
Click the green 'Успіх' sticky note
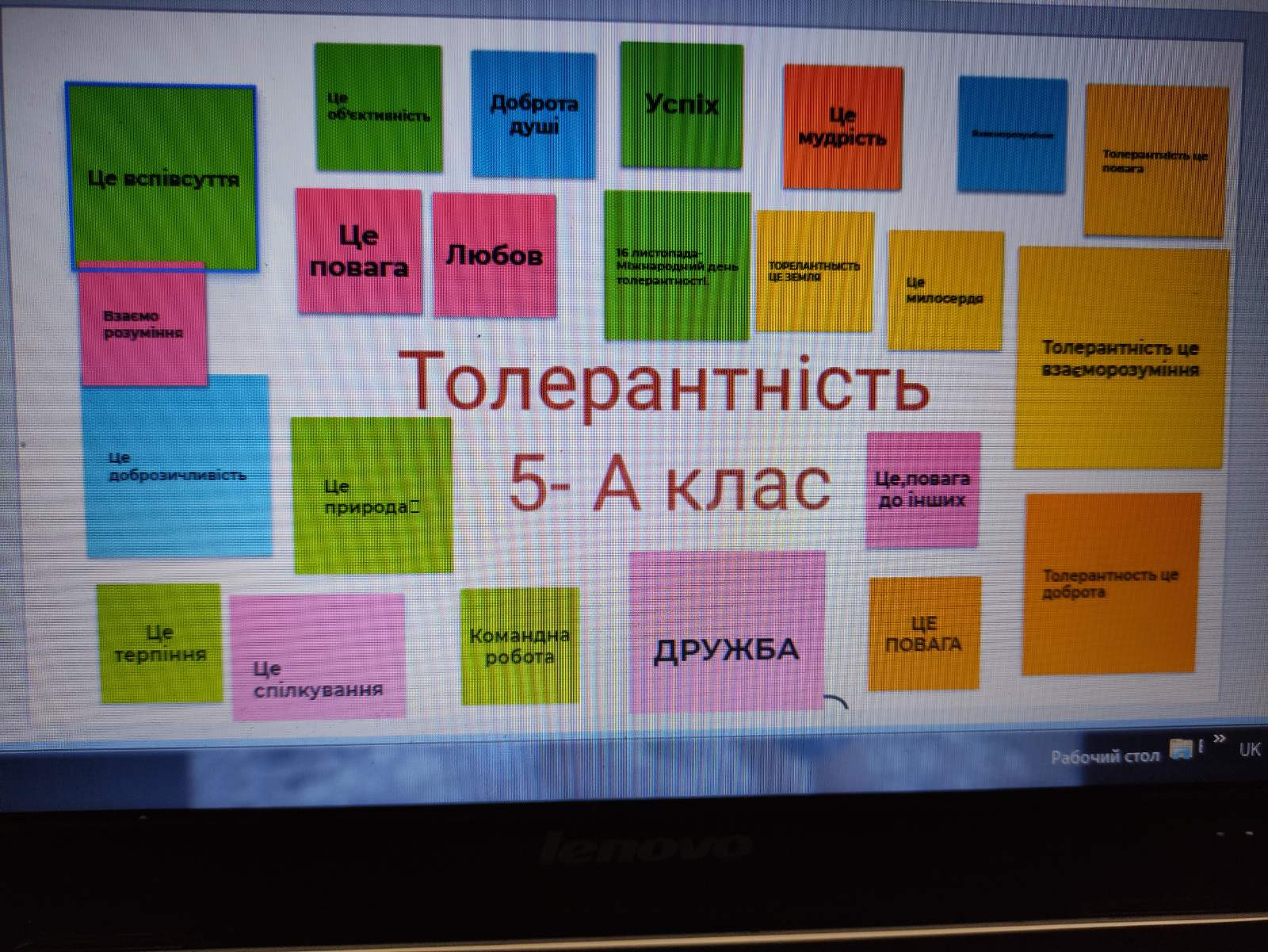pyautogui.click(x=682, y=105)
